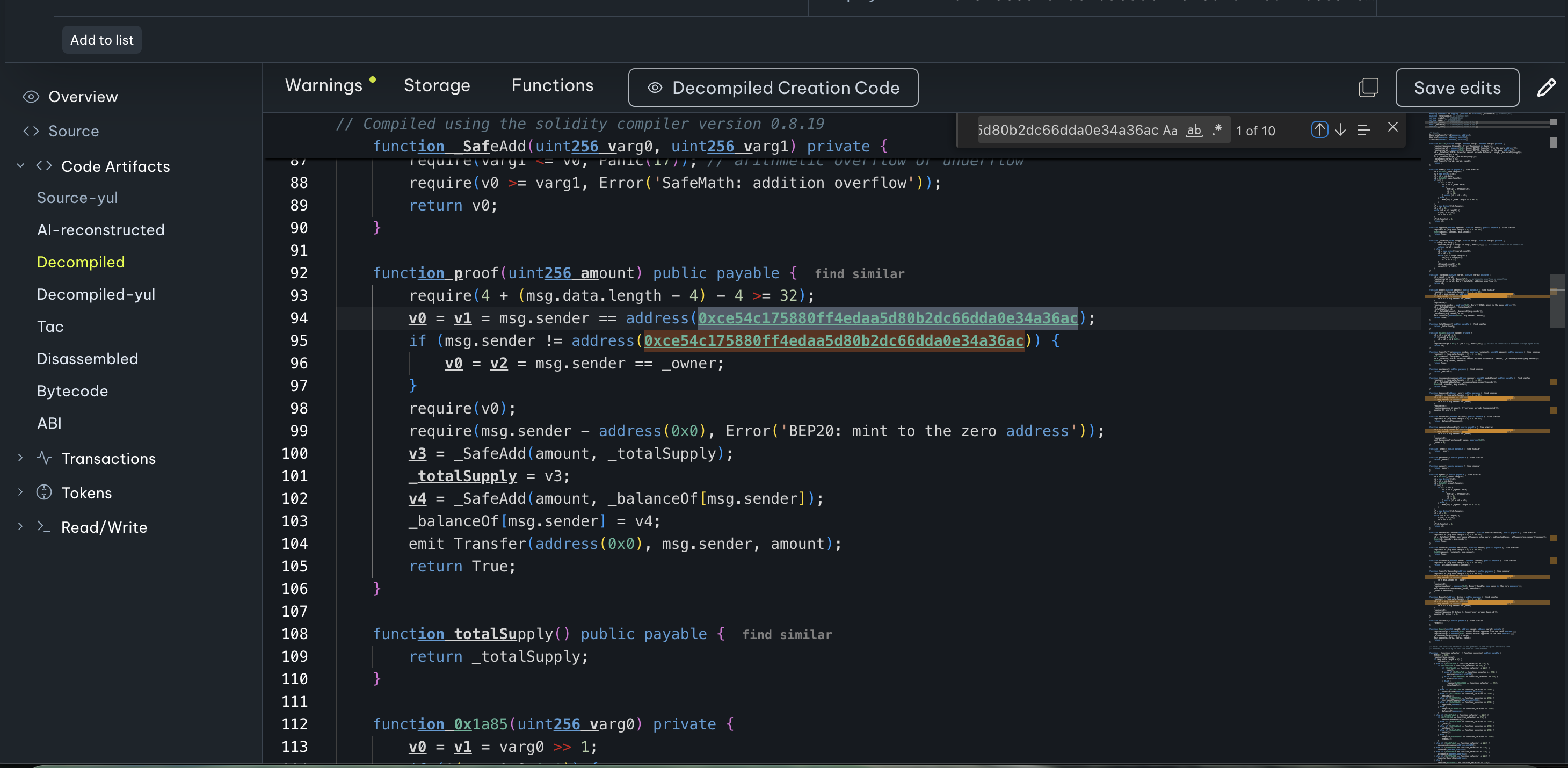The height and width of the screenshot is (768, 1568).
Task: Click the code brackets icon beside Source
Action: 31,131
